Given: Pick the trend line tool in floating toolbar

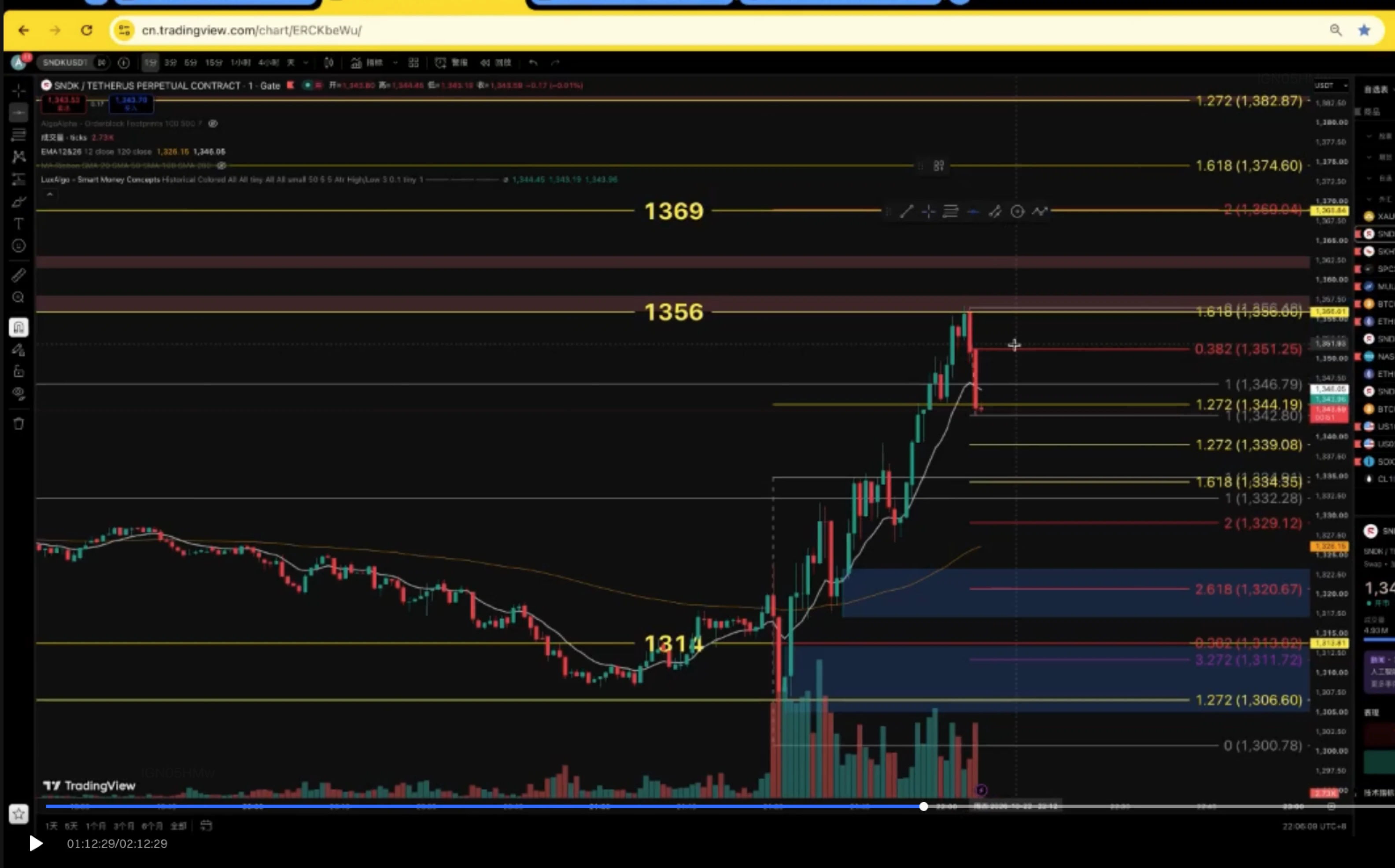Looking at the screenshot, I should [x=906, y=211].
